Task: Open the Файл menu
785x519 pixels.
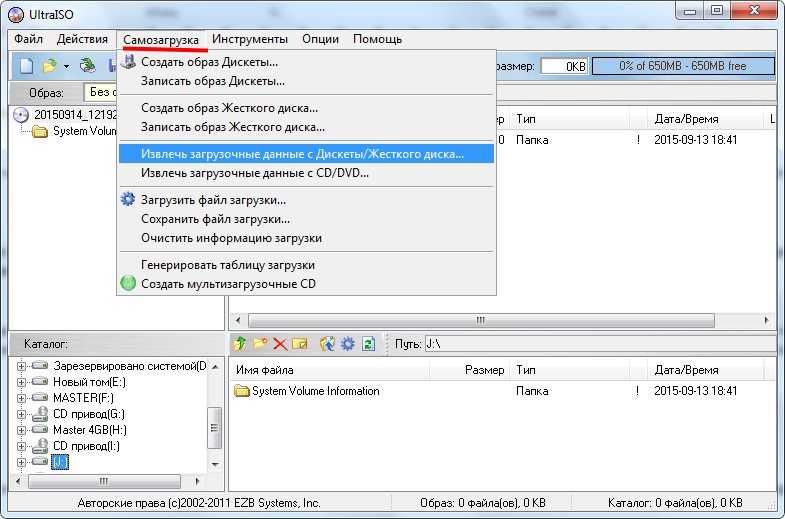Action: (x=28, y=39)
